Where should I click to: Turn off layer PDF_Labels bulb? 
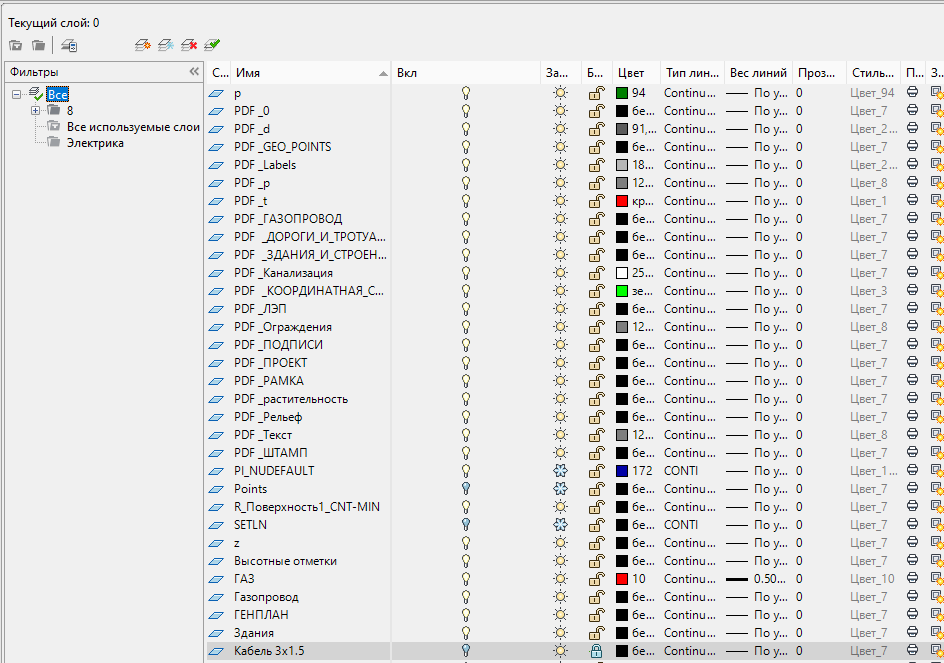pos(465,165)
